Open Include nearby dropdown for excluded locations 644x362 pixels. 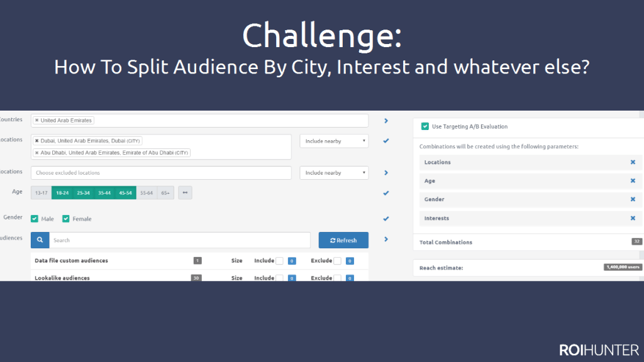pyautogui.click(x=334, y=173)
